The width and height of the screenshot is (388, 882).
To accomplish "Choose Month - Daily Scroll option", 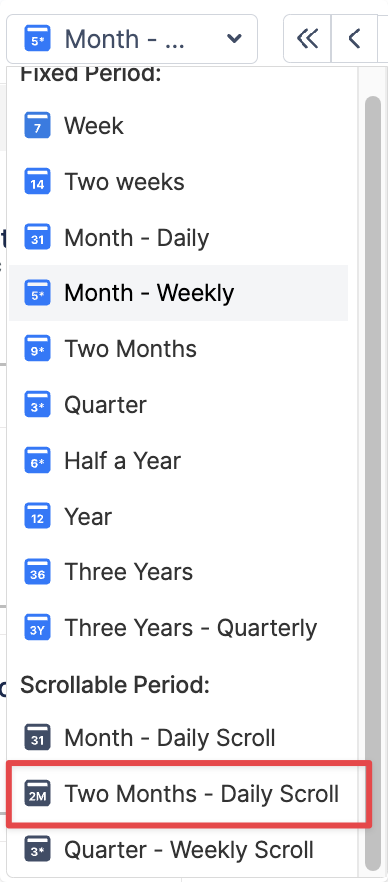I will [178, 737].
